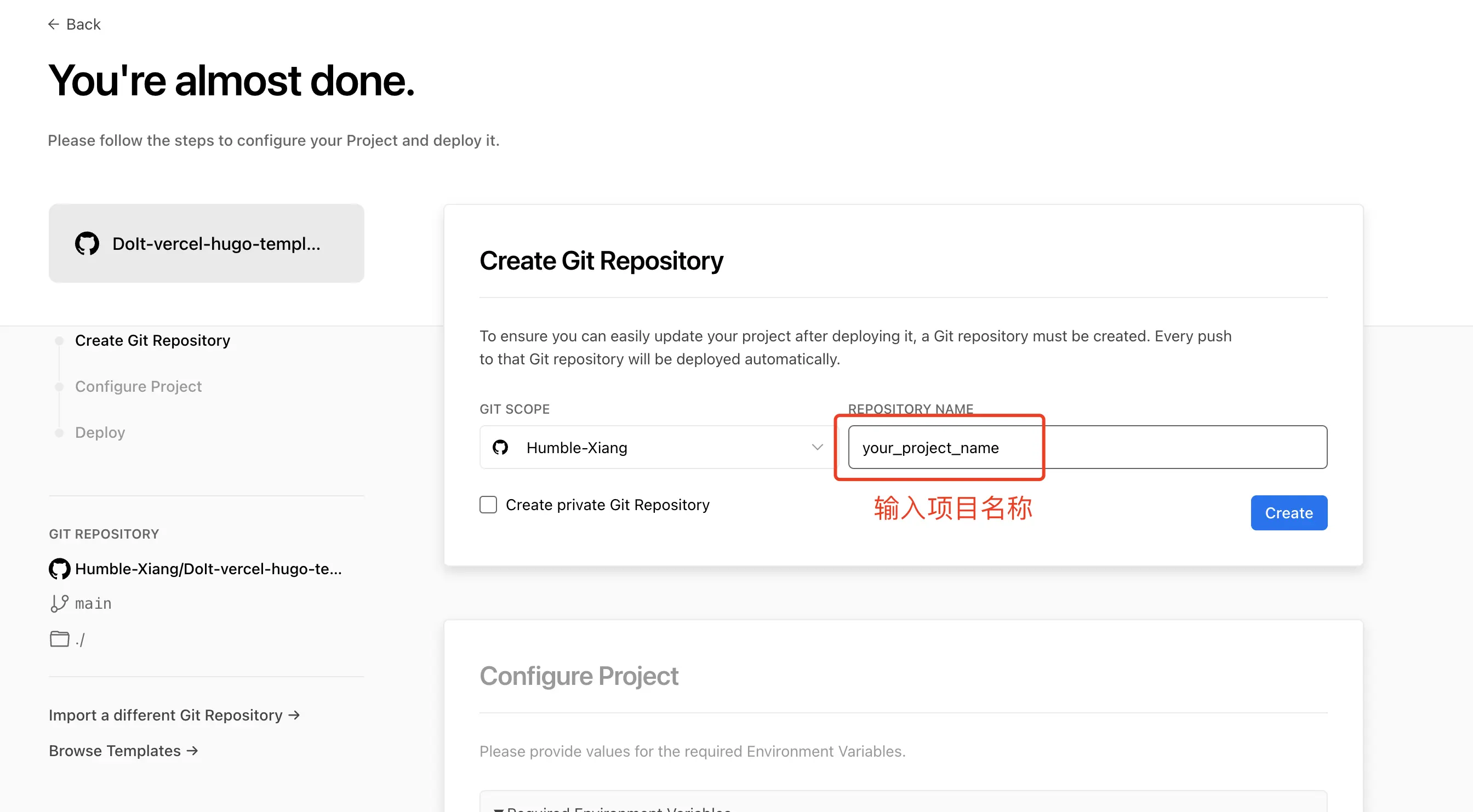This screenshot has width=1473, height=812.
Task: Select Create Git Repository step
Action: coord(152,340)
